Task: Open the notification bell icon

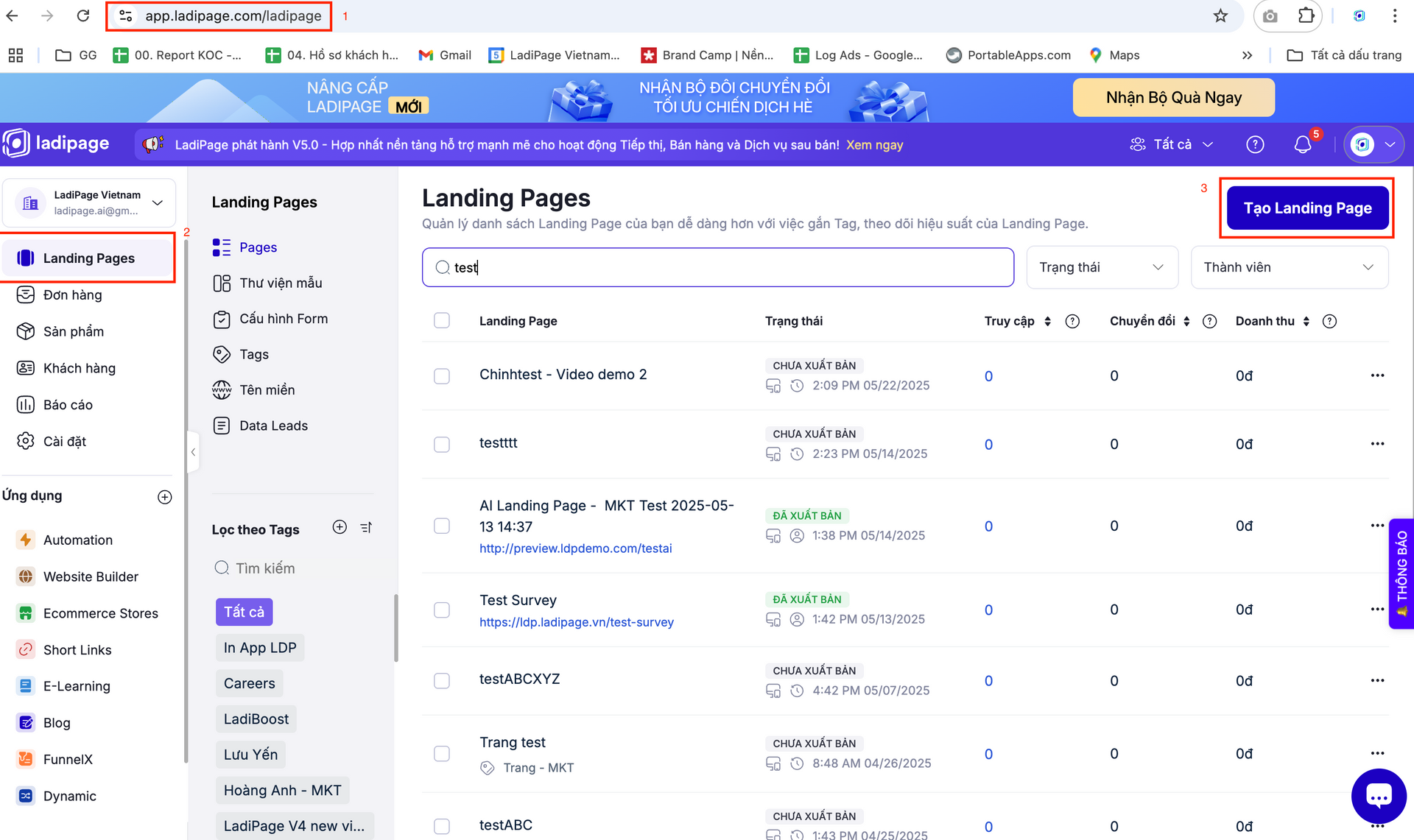Action: click(1303, 144)
